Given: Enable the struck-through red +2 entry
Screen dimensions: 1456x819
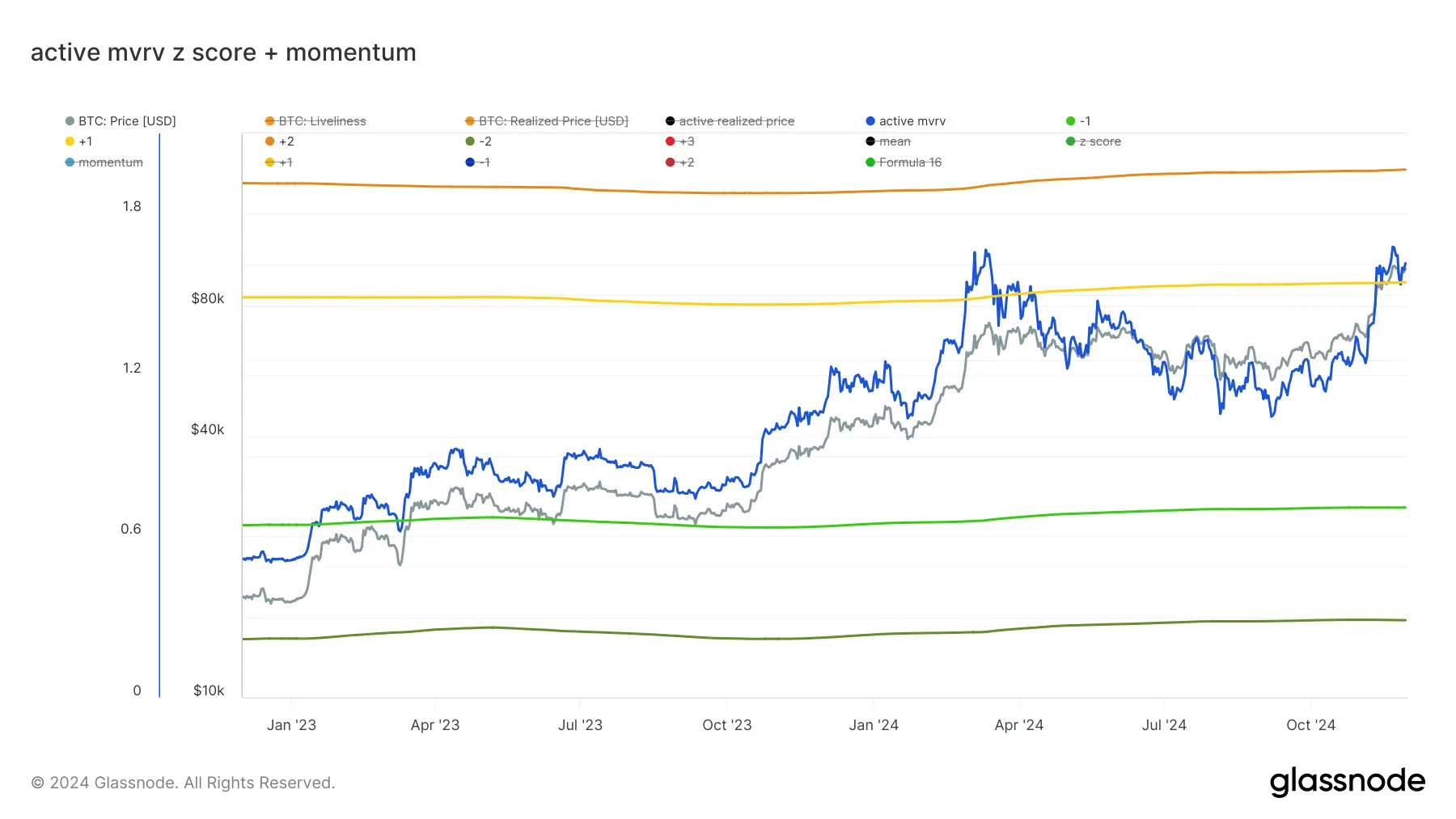Looking at the screenshot, I should click(679, 163).
